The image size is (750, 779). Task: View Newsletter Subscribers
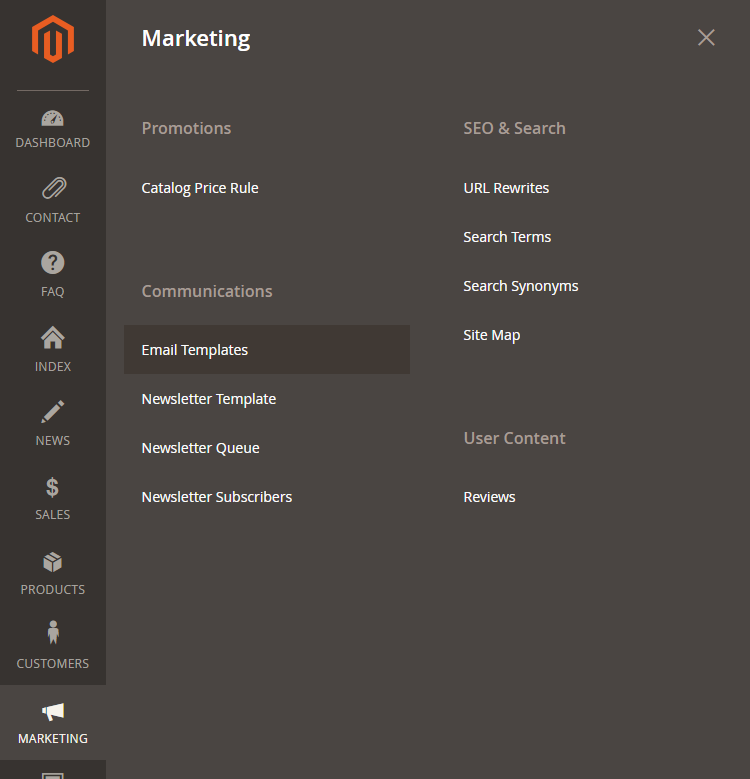[217, 497]
